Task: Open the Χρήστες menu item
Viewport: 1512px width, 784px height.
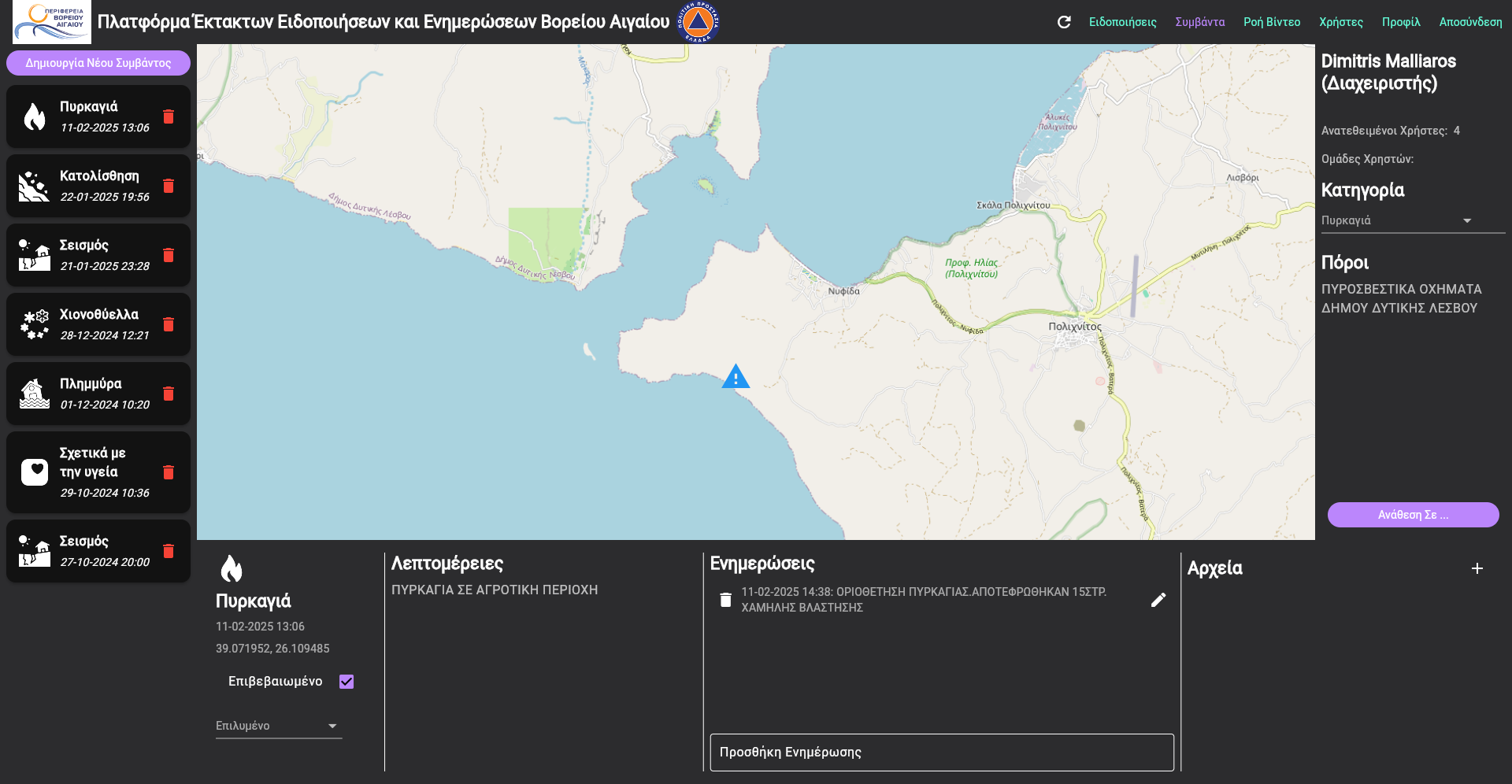Action: coord(1340,22)
